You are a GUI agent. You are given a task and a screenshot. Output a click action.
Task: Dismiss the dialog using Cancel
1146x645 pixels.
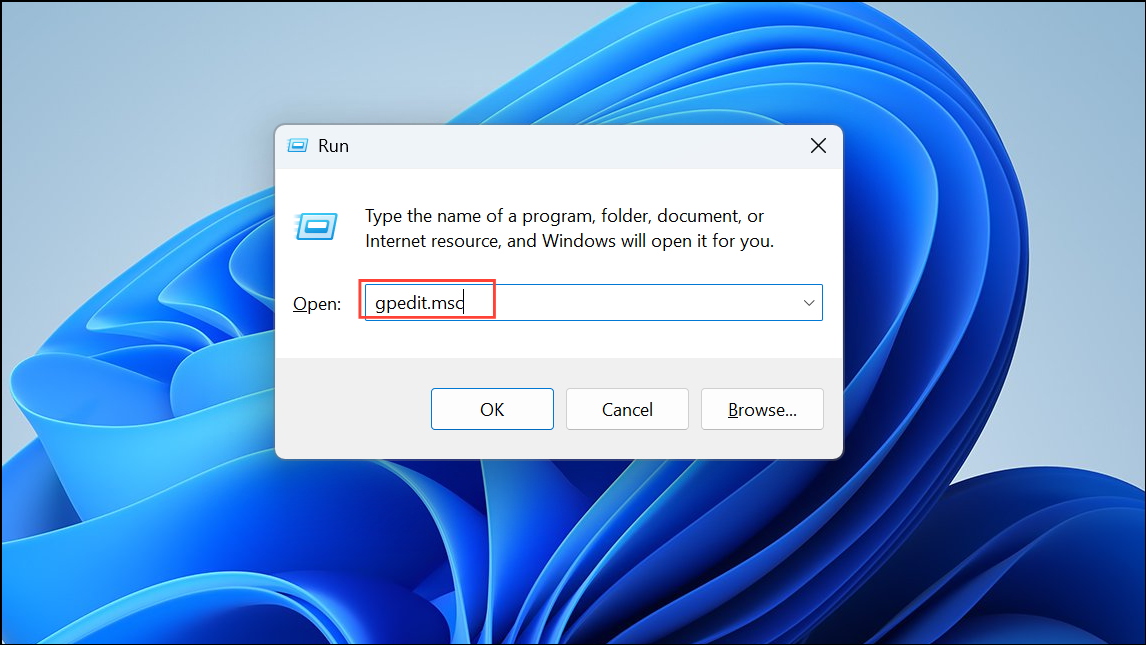627,409
